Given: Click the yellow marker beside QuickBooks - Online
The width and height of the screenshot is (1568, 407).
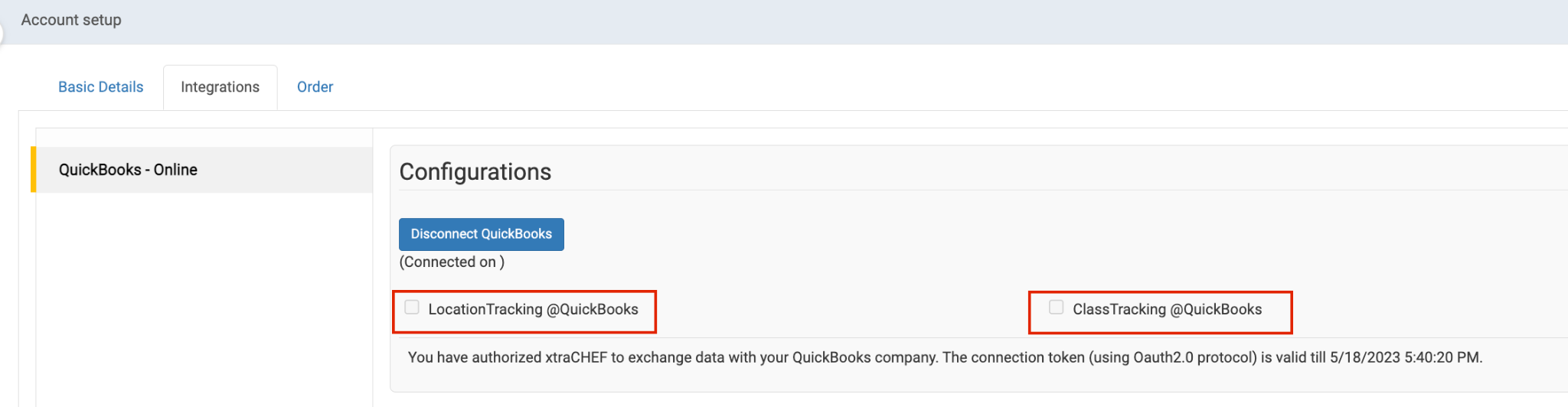Looking at the screenshot, I should point(33,169).
